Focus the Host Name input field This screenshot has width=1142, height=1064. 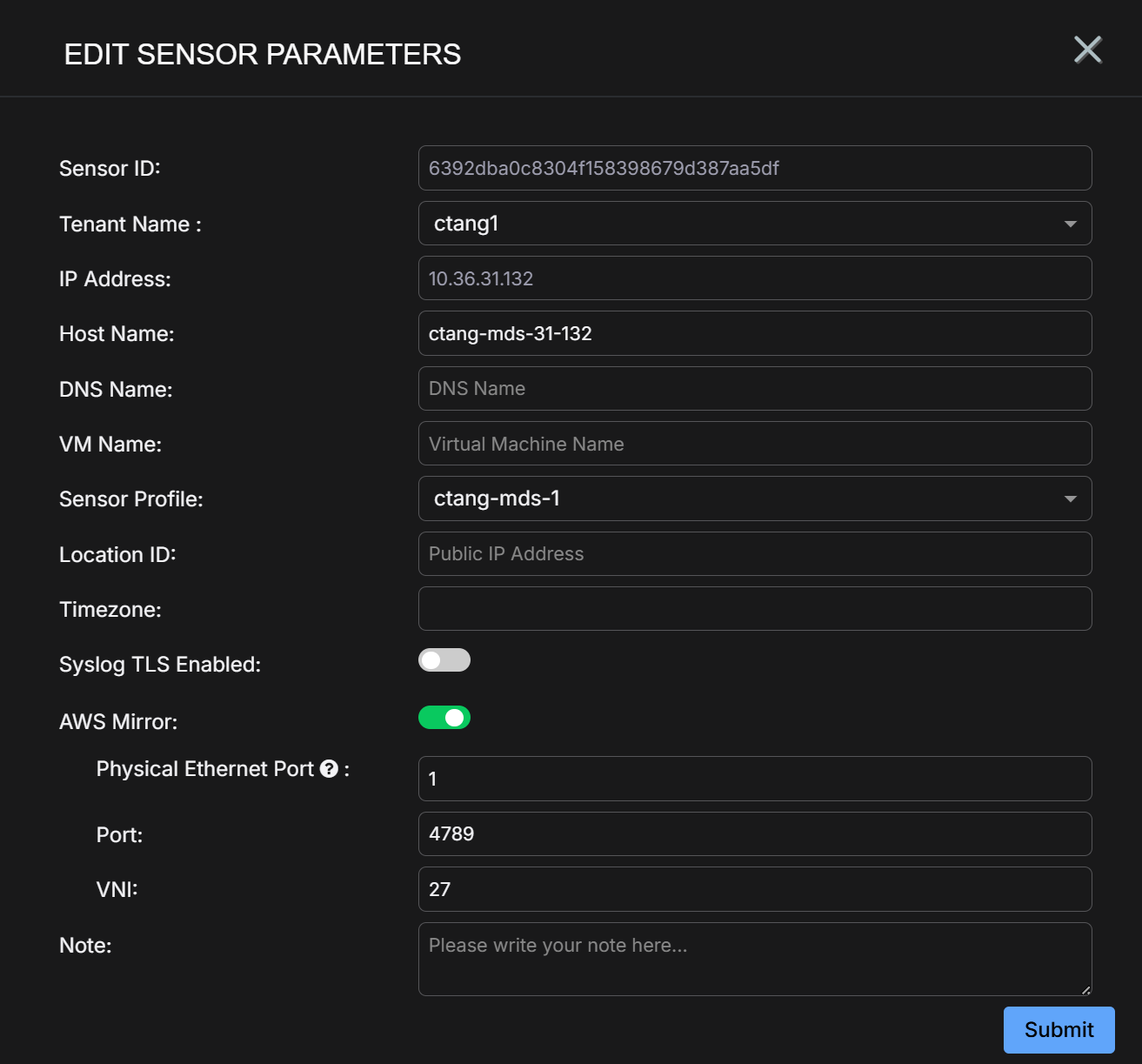coord(755,333)
